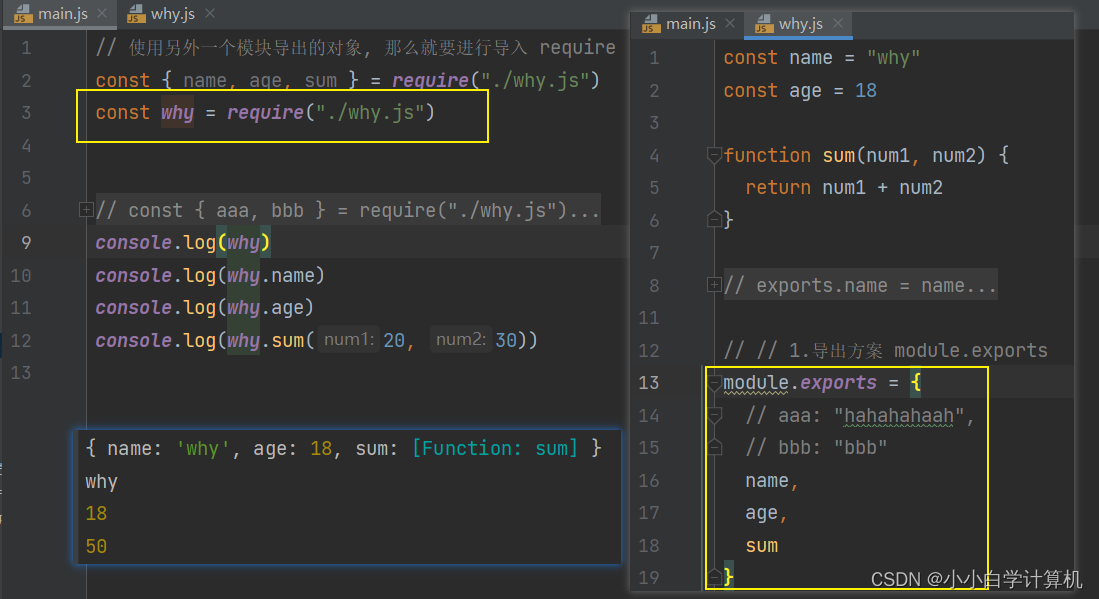Click JS file icon on left main.js tab
The height and width of the screenshot is (599, 1099).
(22, 13)
